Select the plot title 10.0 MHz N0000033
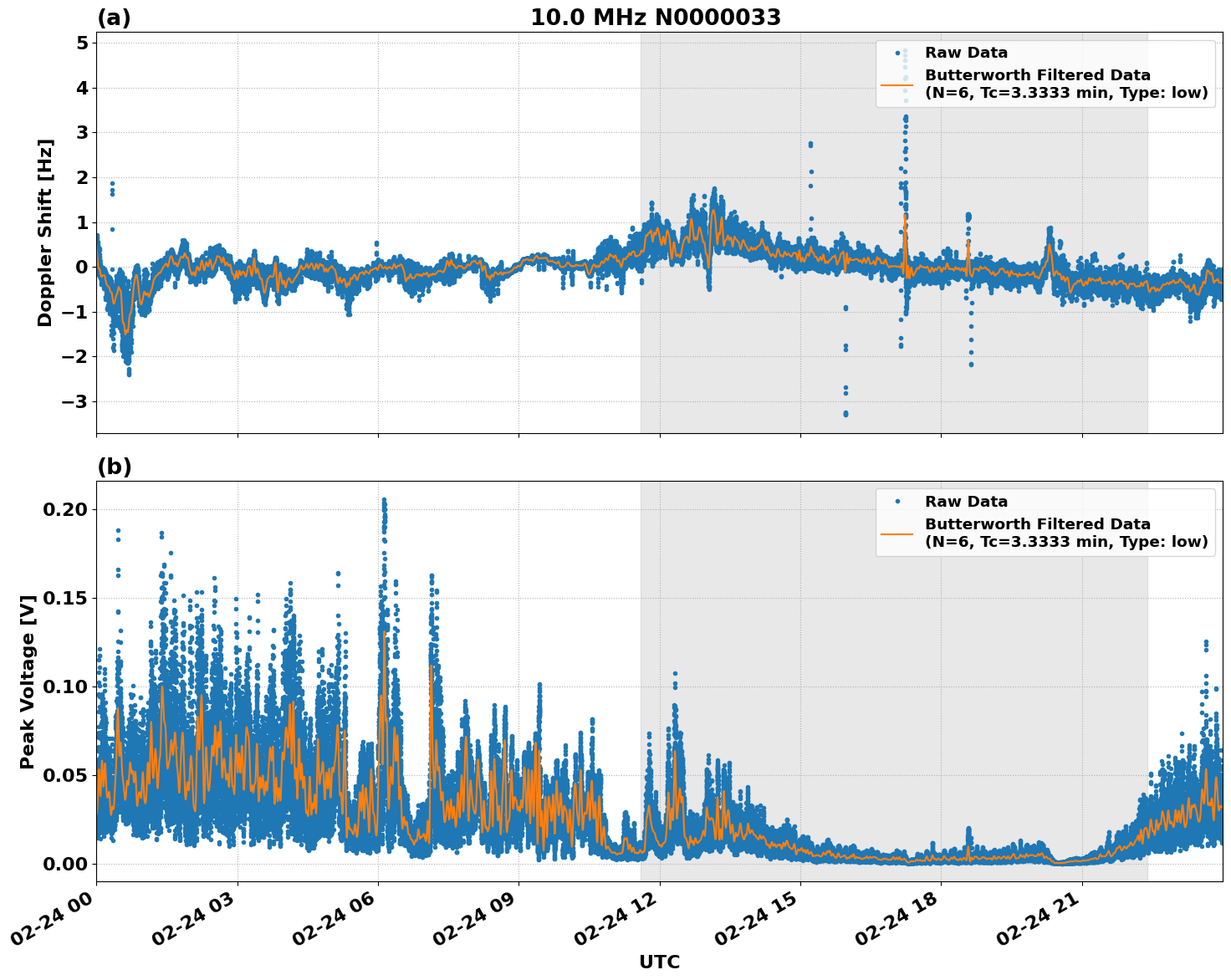 pyautogui.click(x=657, y=15)
